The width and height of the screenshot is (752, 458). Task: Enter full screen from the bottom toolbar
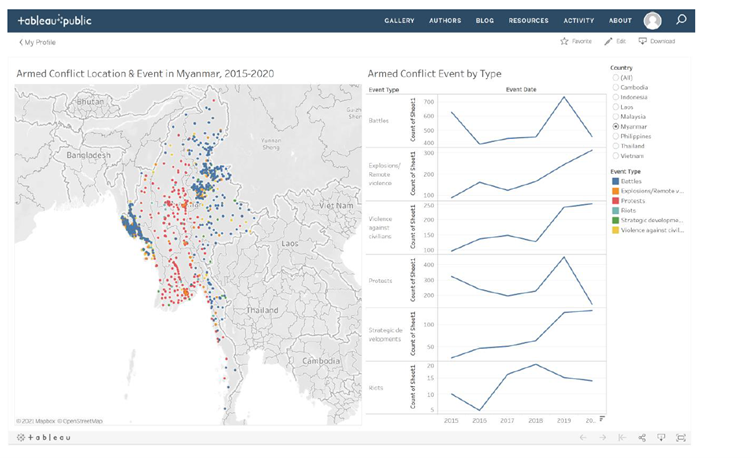(681, 438)
